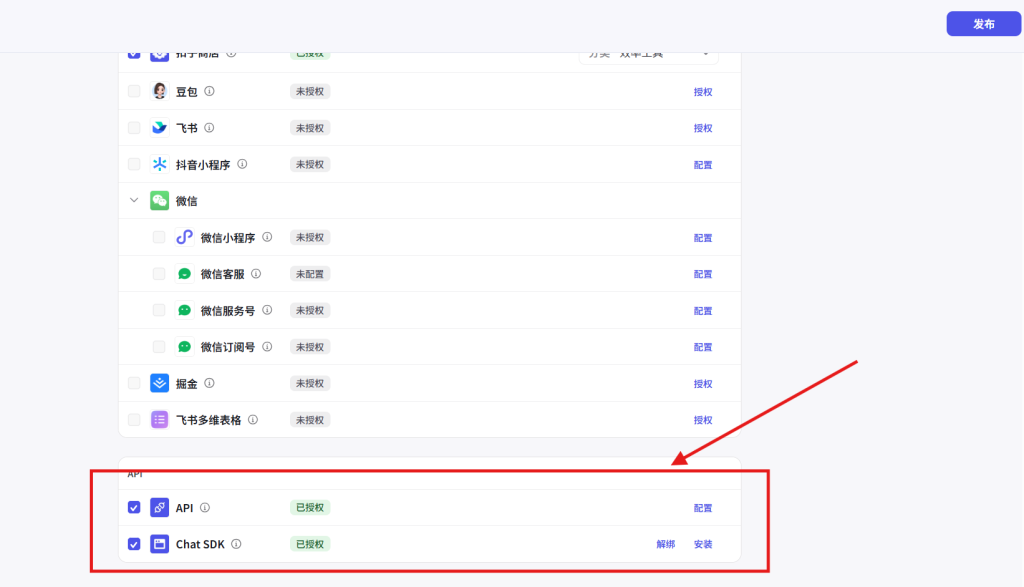Tick the 微信服务号 checkbox
Image resolution: width=1024 pixels, height=587 pixels.
159,310
